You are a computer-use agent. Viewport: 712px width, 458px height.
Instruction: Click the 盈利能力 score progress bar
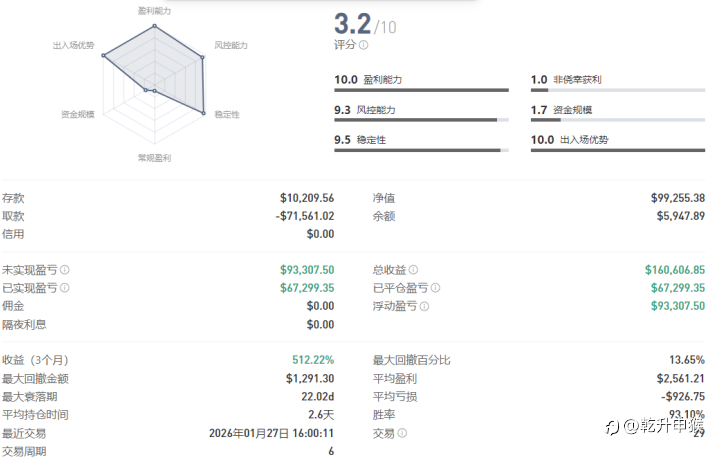point(421,90)
